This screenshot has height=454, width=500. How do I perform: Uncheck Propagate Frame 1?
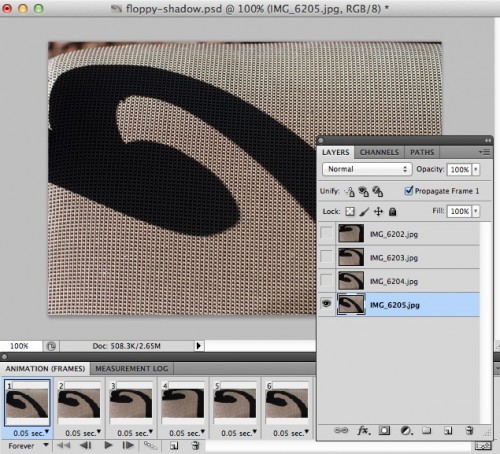click(x=409, y=191)
